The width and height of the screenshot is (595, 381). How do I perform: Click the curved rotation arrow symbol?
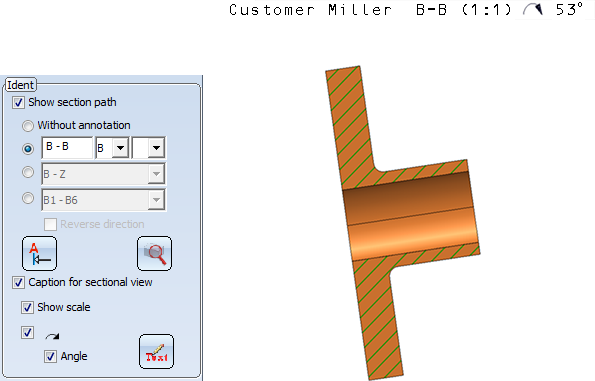click(52, 336)
